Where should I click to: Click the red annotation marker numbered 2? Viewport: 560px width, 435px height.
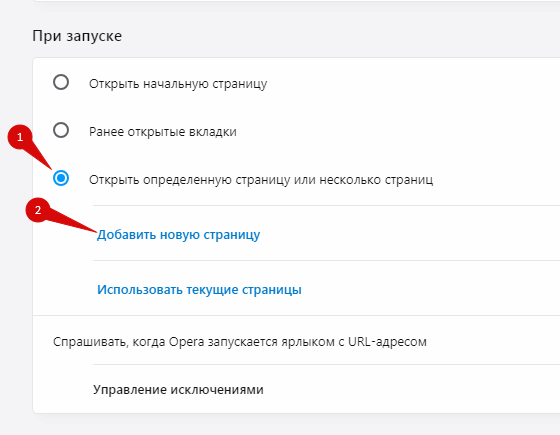coord(38,210)
